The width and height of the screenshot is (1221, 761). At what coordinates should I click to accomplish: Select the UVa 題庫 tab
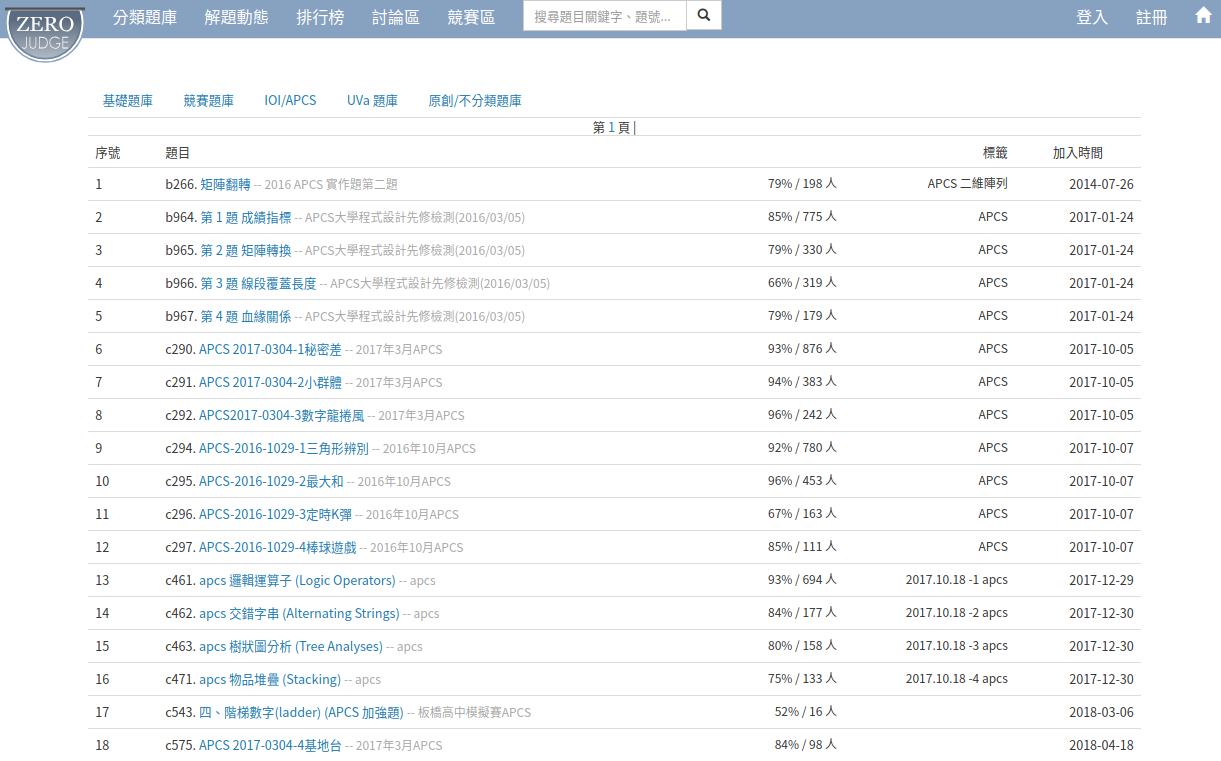372,101
